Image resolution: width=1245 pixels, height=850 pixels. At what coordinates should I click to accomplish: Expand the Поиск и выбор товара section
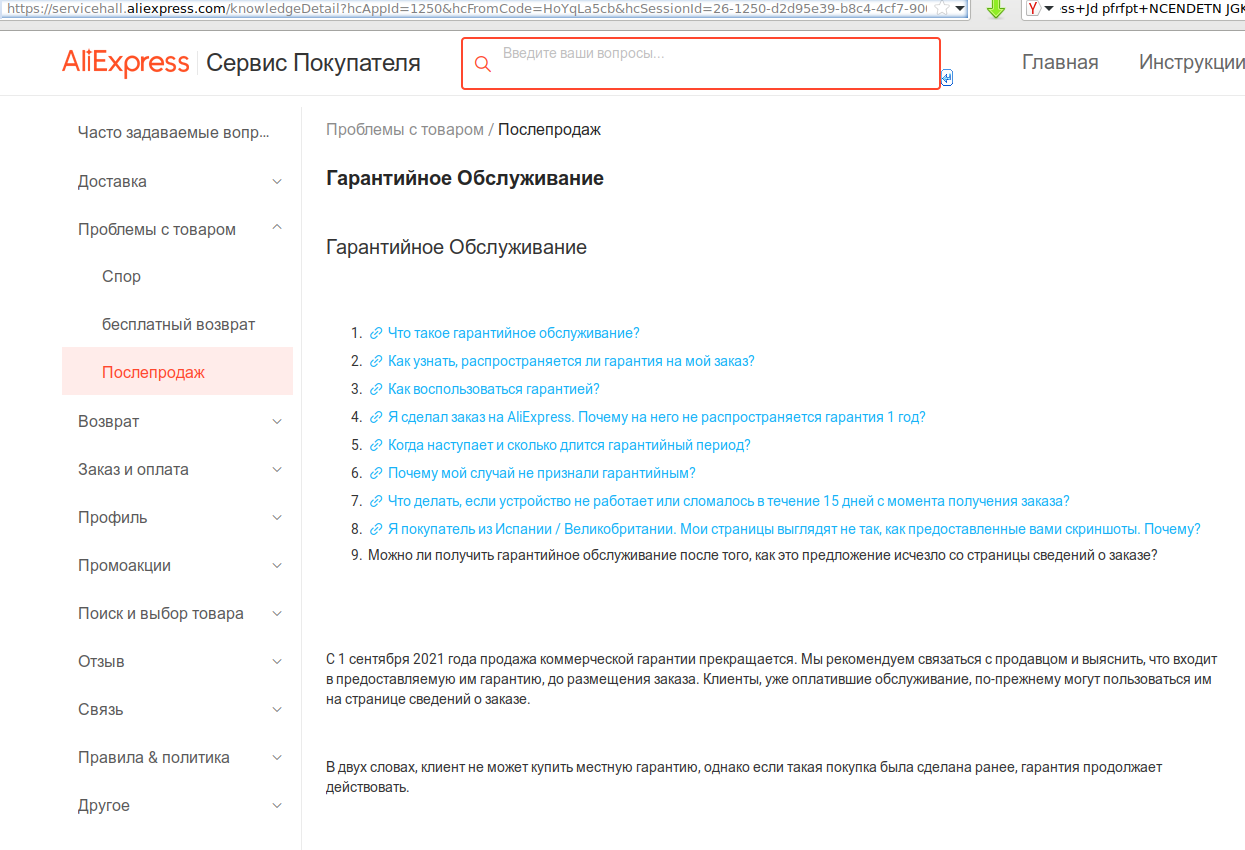[277, 613]
